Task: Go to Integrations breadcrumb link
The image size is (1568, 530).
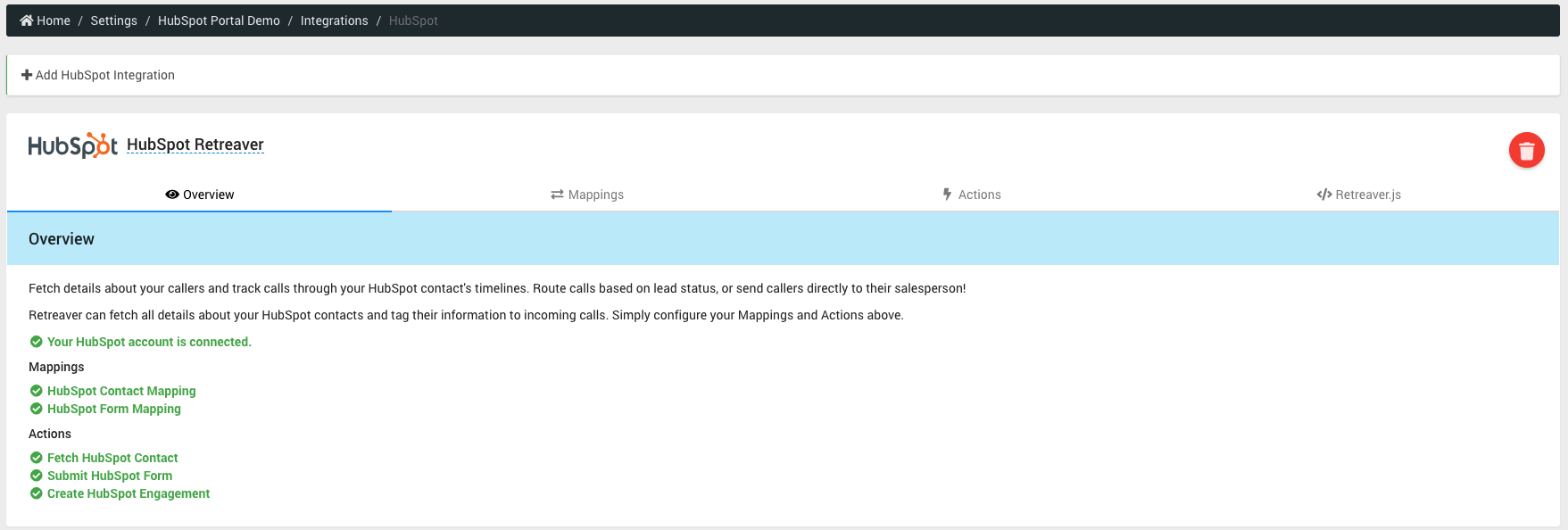Action: 334,21
